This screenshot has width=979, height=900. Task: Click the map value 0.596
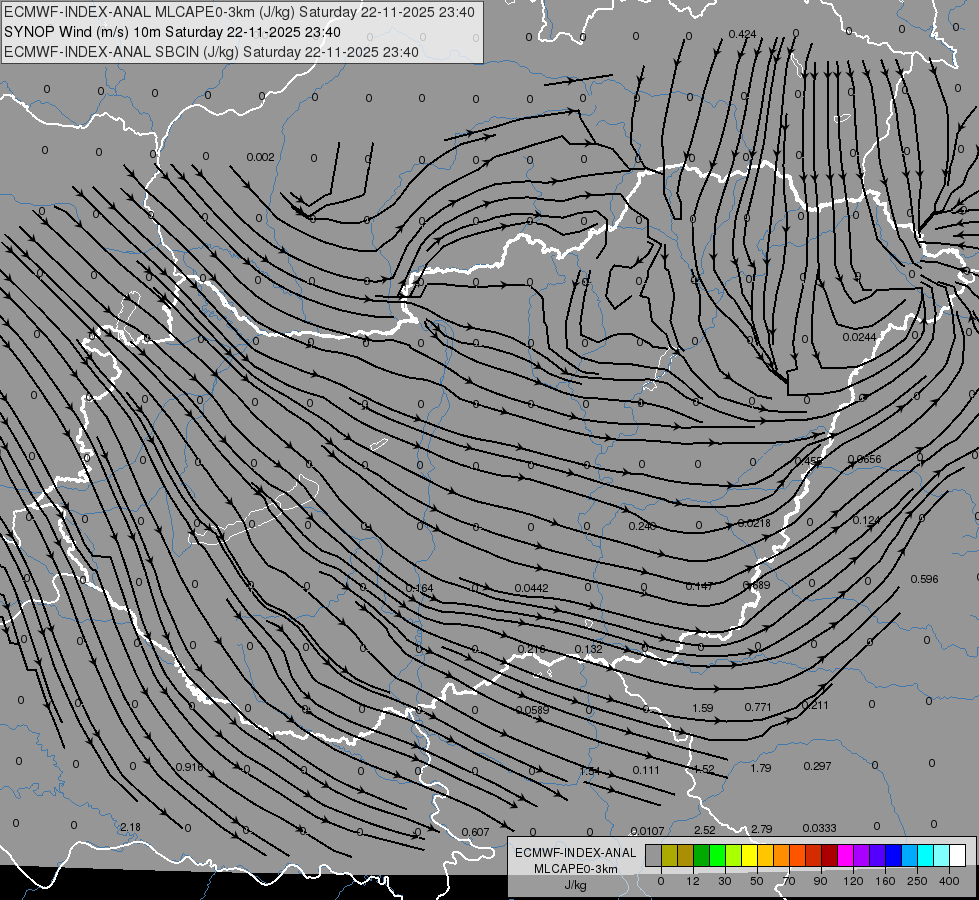[x=925, y=579]
